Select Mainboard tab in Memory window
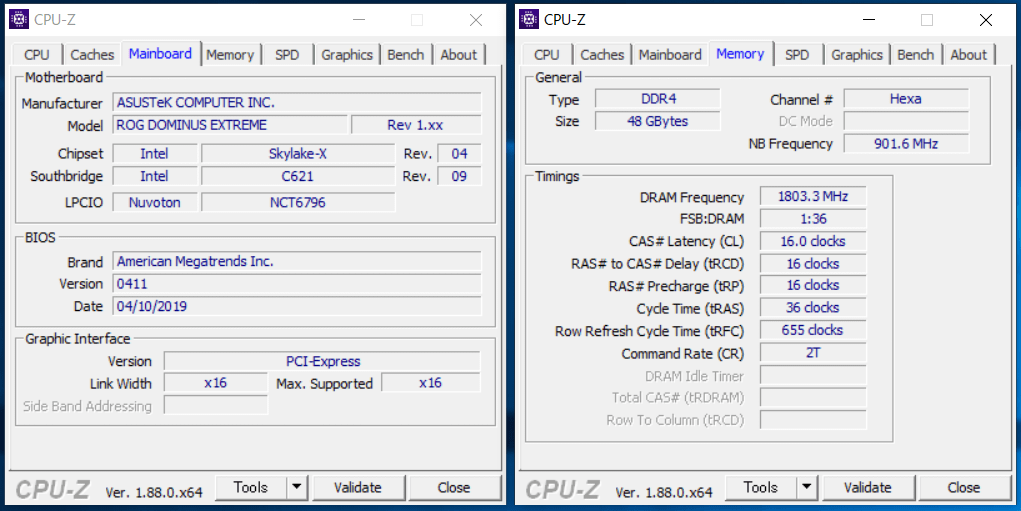 click(670, 55)
